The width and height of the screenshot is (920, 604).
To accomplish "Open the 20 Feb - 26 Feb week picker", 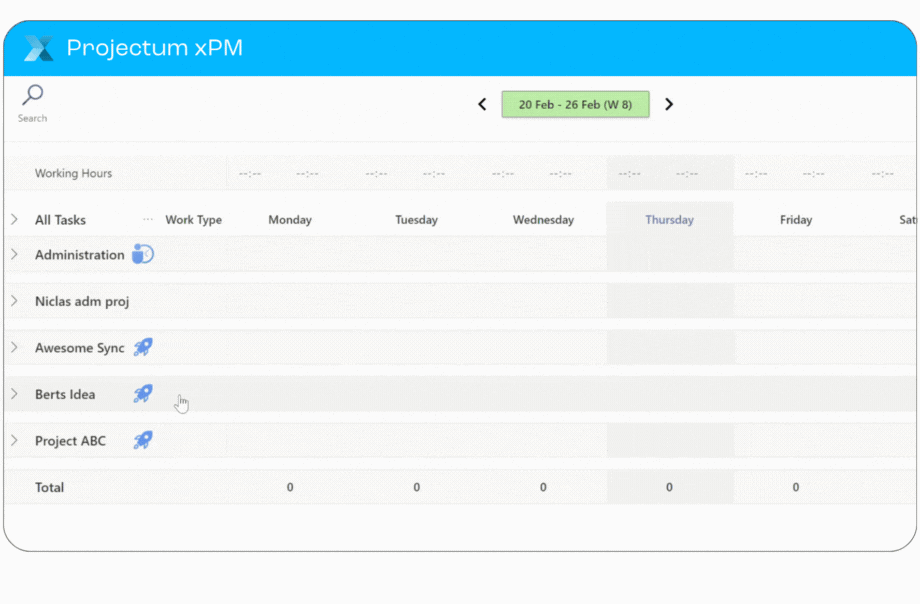I will (x=575, y=104).
